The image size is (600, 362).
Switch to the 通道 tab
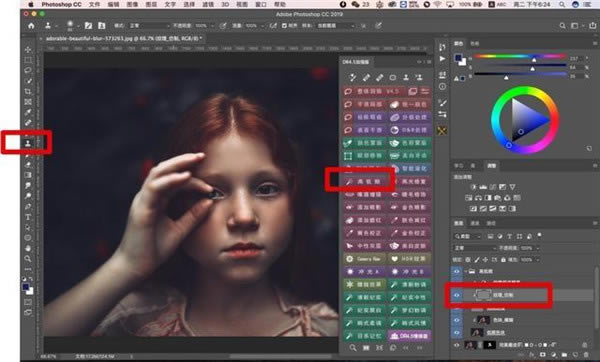[474, 223]
